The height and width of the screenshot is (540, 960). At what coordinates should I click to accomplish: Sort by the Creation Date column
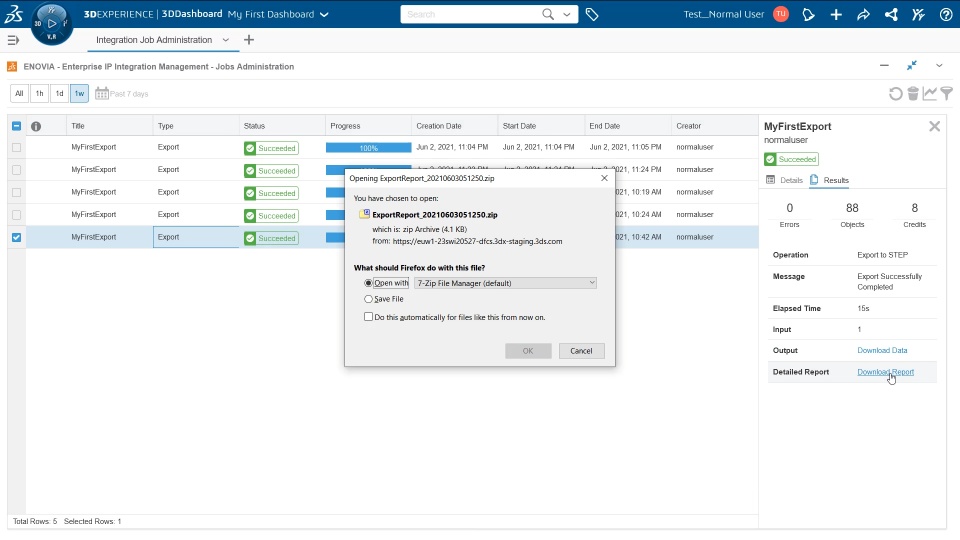point(439,126)
